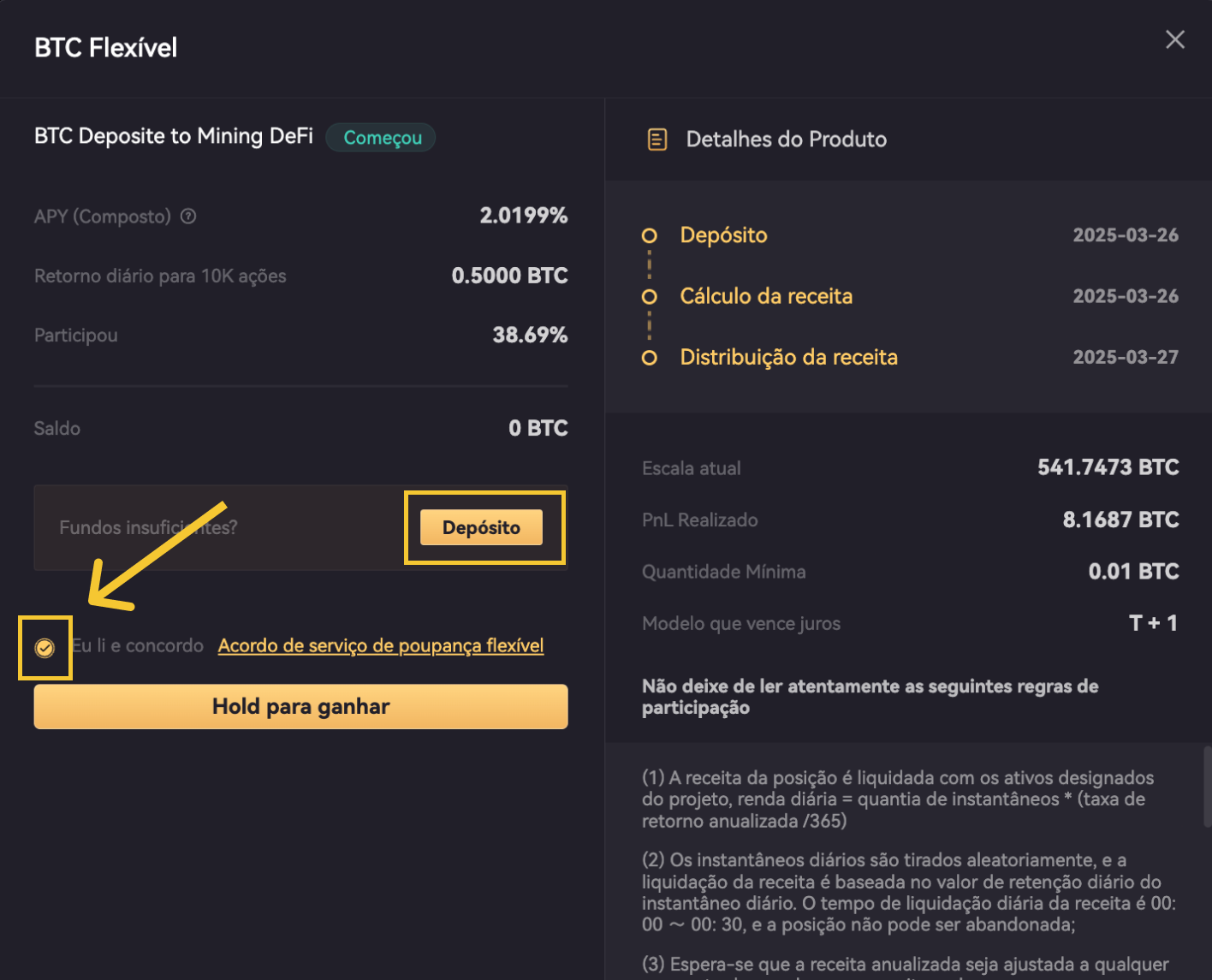The image size is (1212, 980).
Task: Click the Escala atual 541.7473 BTC value
Action: point(1108,467)
